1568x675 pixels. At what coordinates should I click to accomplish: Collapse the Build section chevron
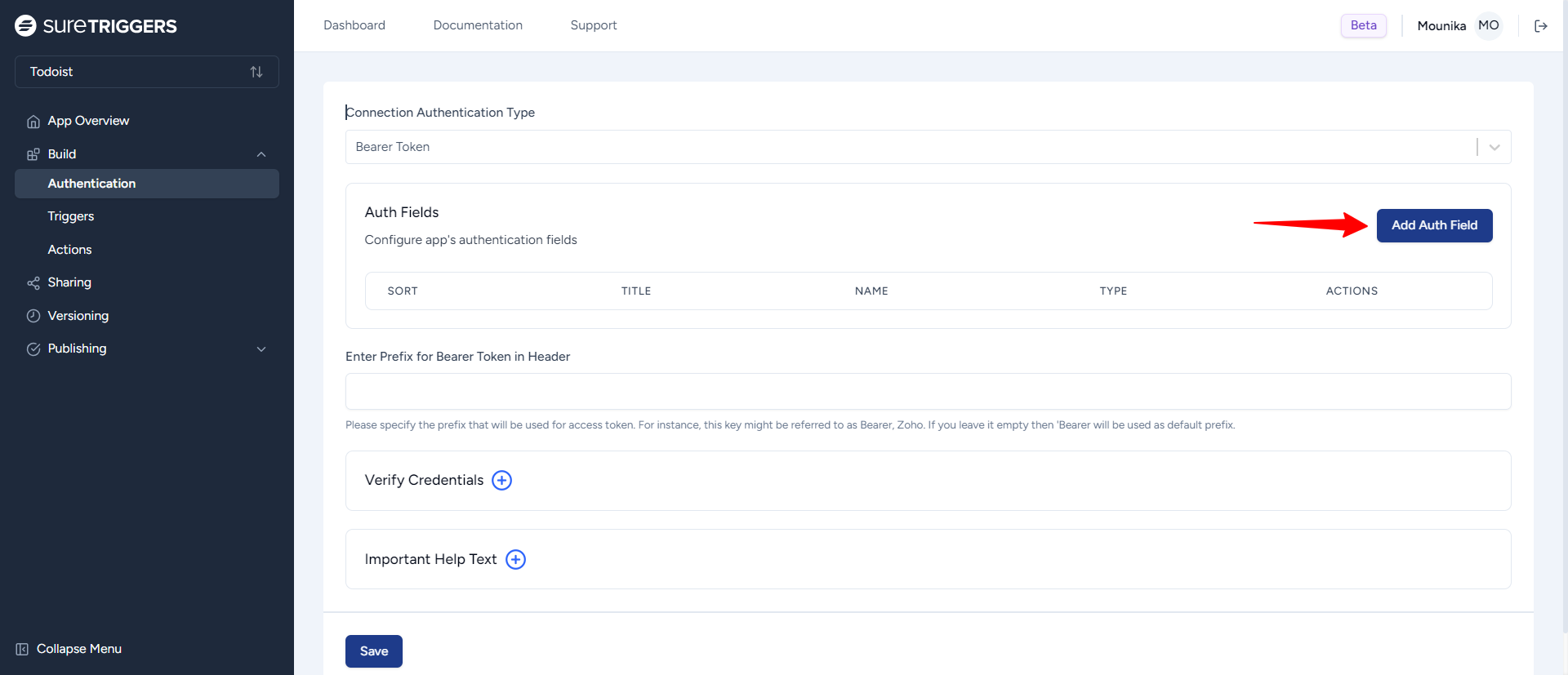coord(261,154)
